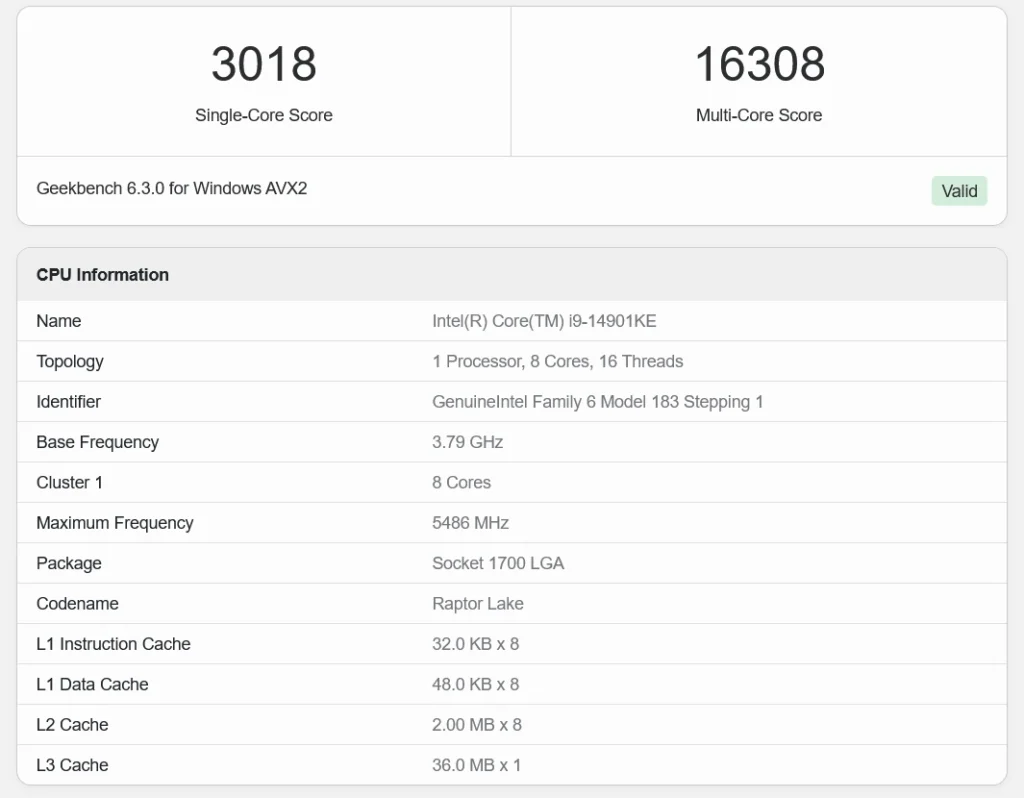Select the Name row label
The width and height of the screenshot is (1024, 798).
point(58,321)
